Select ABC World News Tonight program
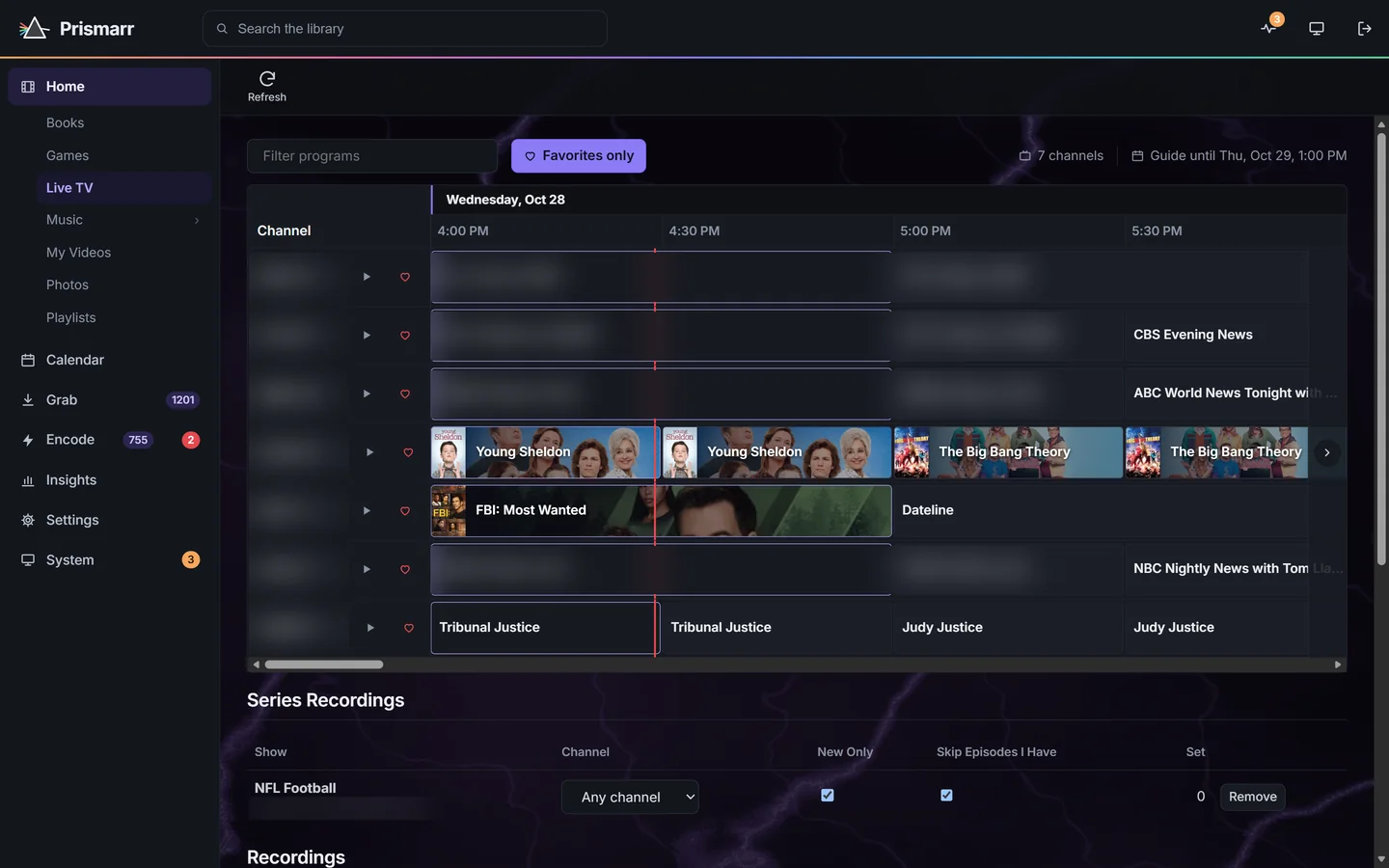 1216,393
